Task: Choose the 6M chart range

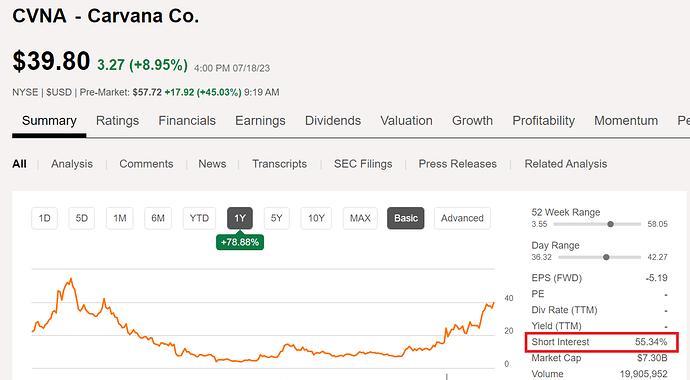Action: click(x=158, y=218)
